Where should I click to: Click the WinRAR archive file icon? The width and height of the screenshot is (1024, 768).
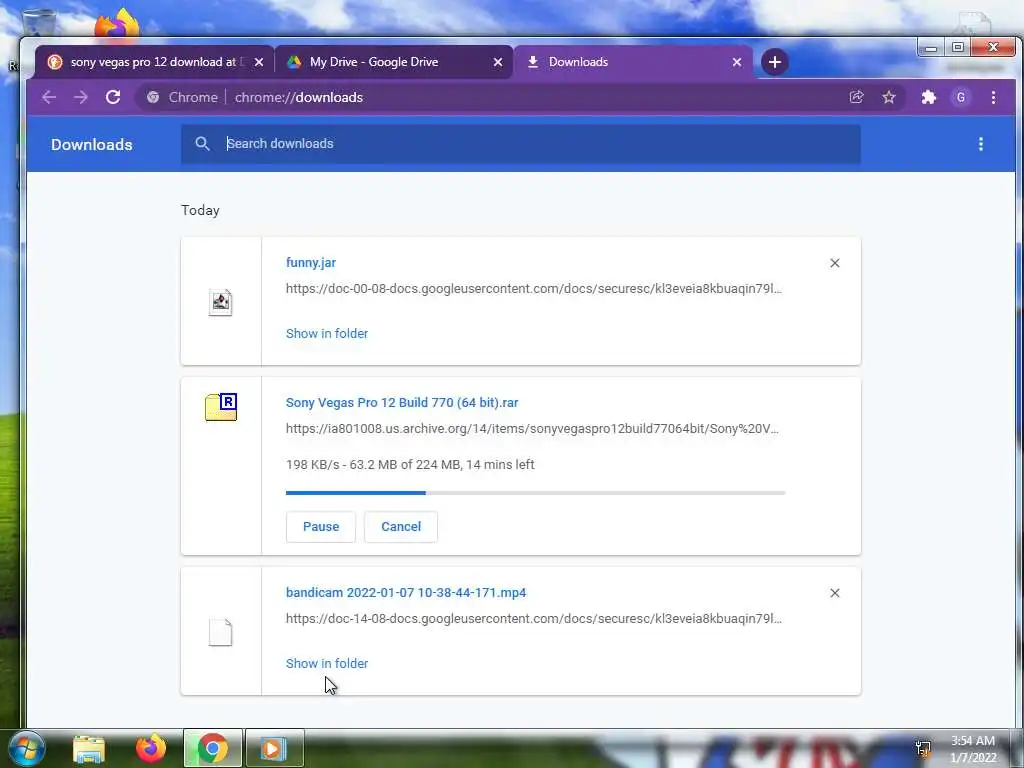point(221,407)
